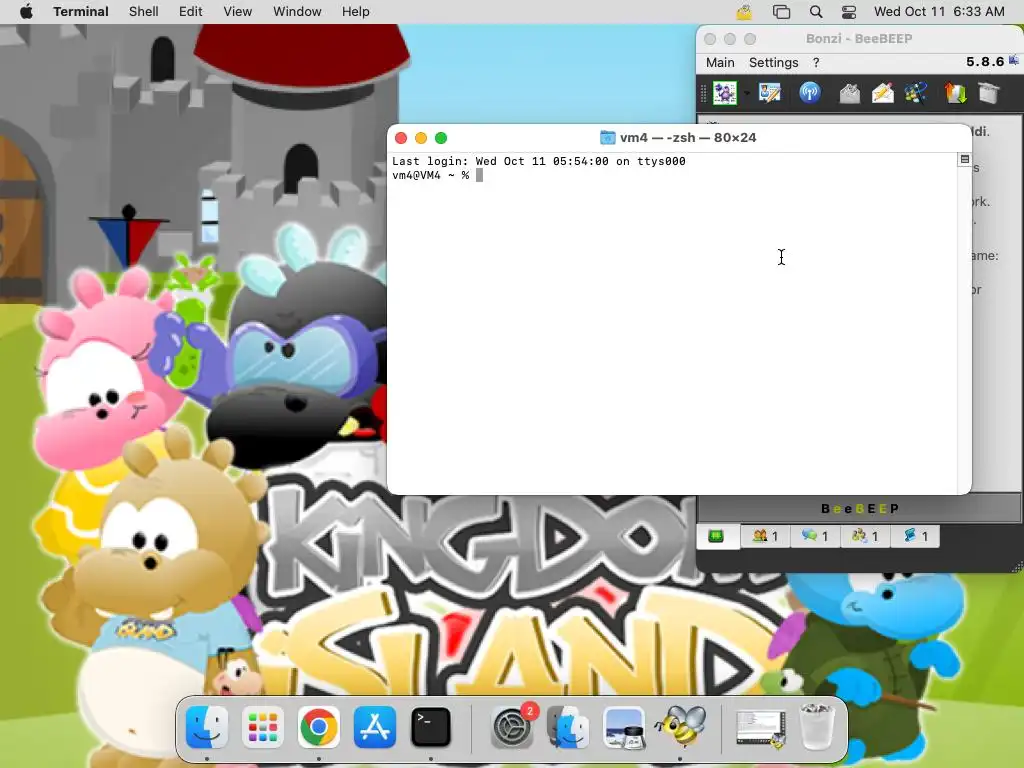Click the Terminal icon in the Dock
This screenshot has height=768, width=1024.
tap(431, 727)
